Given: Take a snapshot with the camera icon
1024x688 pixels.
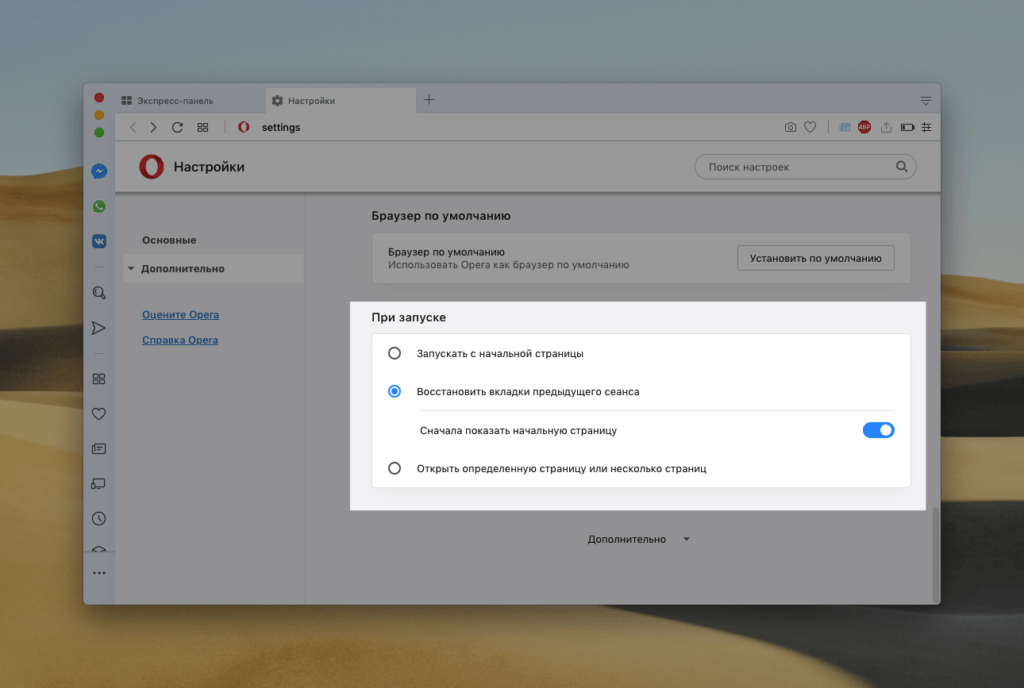Looking at the screenshot, I should [790, 127].
